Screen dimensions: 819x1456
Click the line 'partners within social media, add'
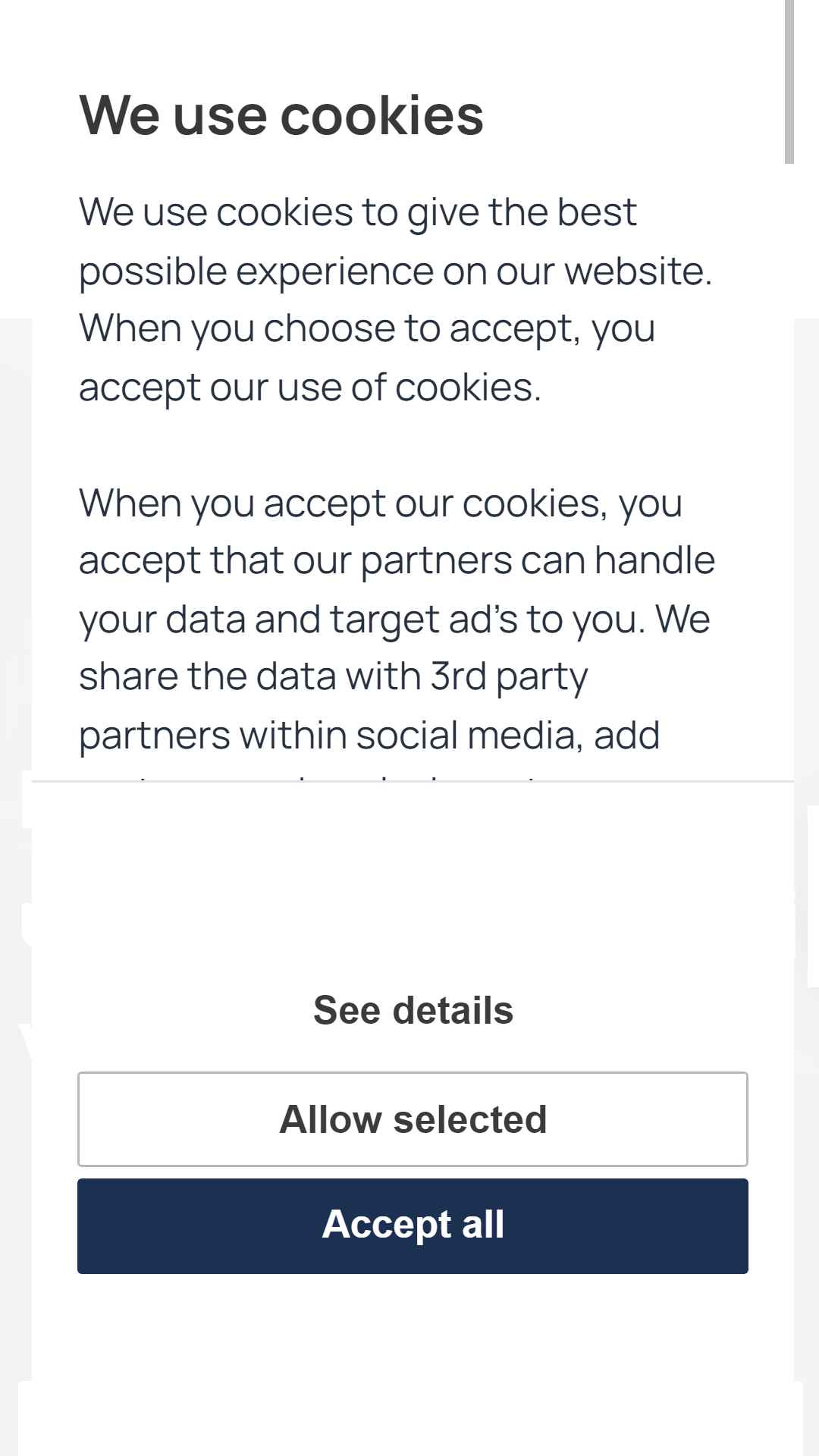(369, 736)
